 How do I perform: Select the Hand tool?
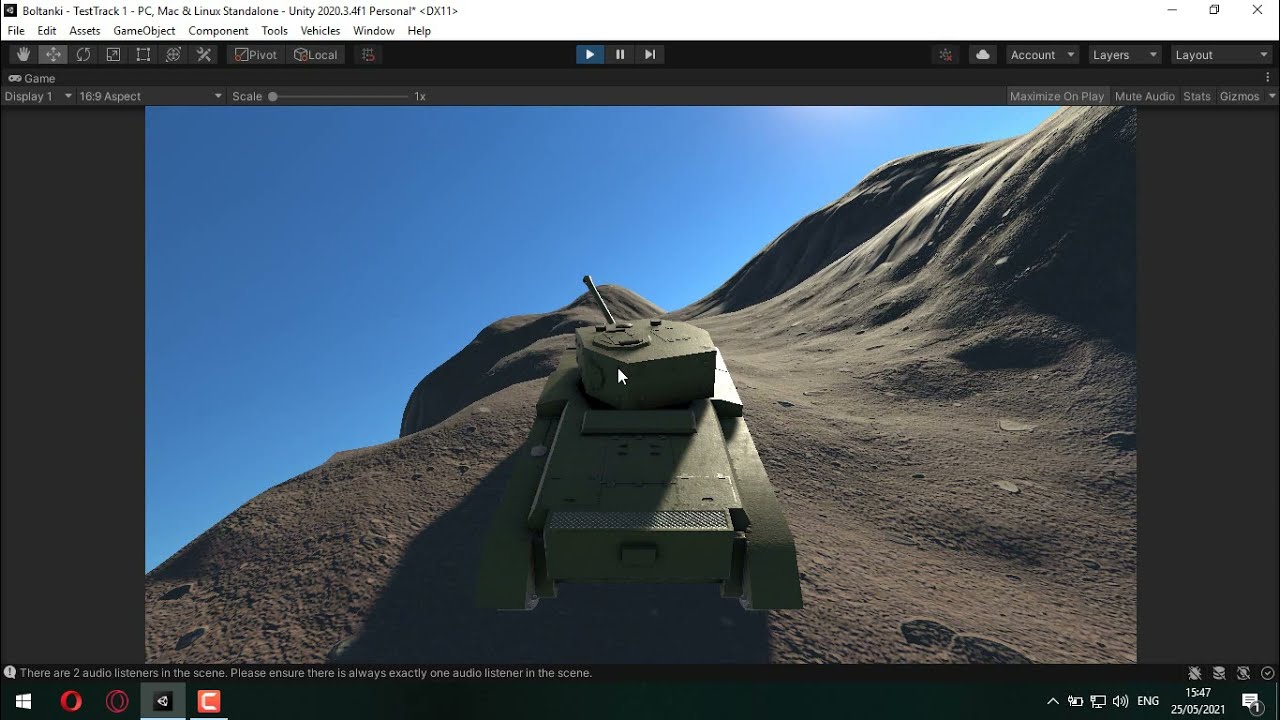[24, 55]
